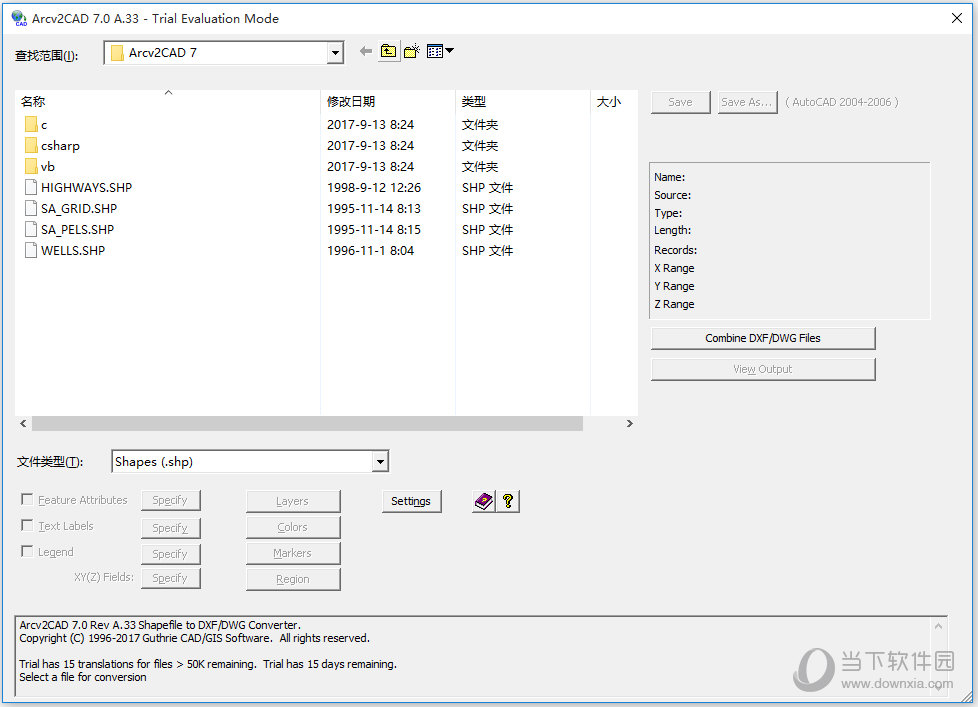
Task: Close the Arcv2CAD window
Action: click(x=957, y=18)
